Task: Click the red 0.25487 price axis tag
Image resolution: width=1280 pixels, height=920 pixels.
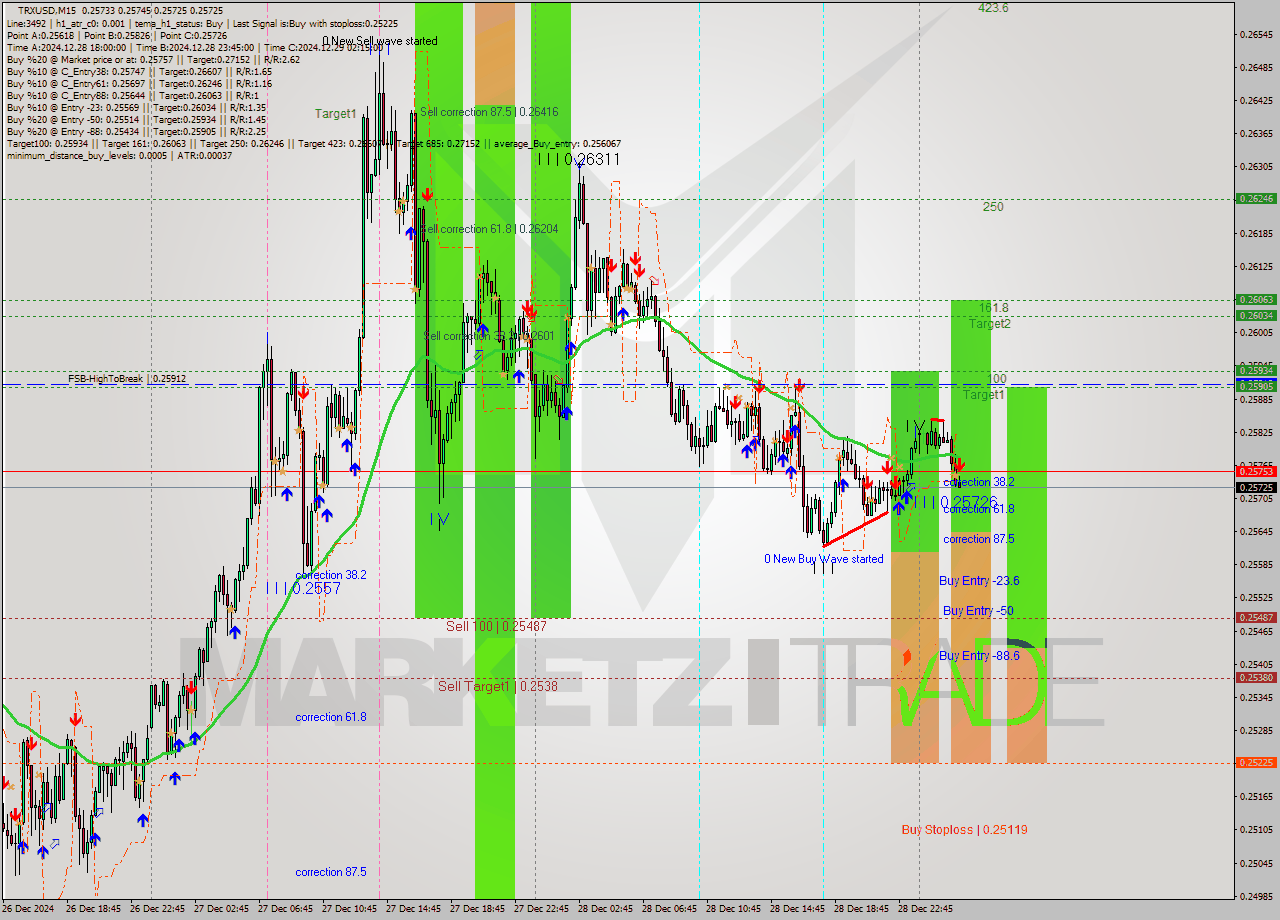Action: (1256, 618)
